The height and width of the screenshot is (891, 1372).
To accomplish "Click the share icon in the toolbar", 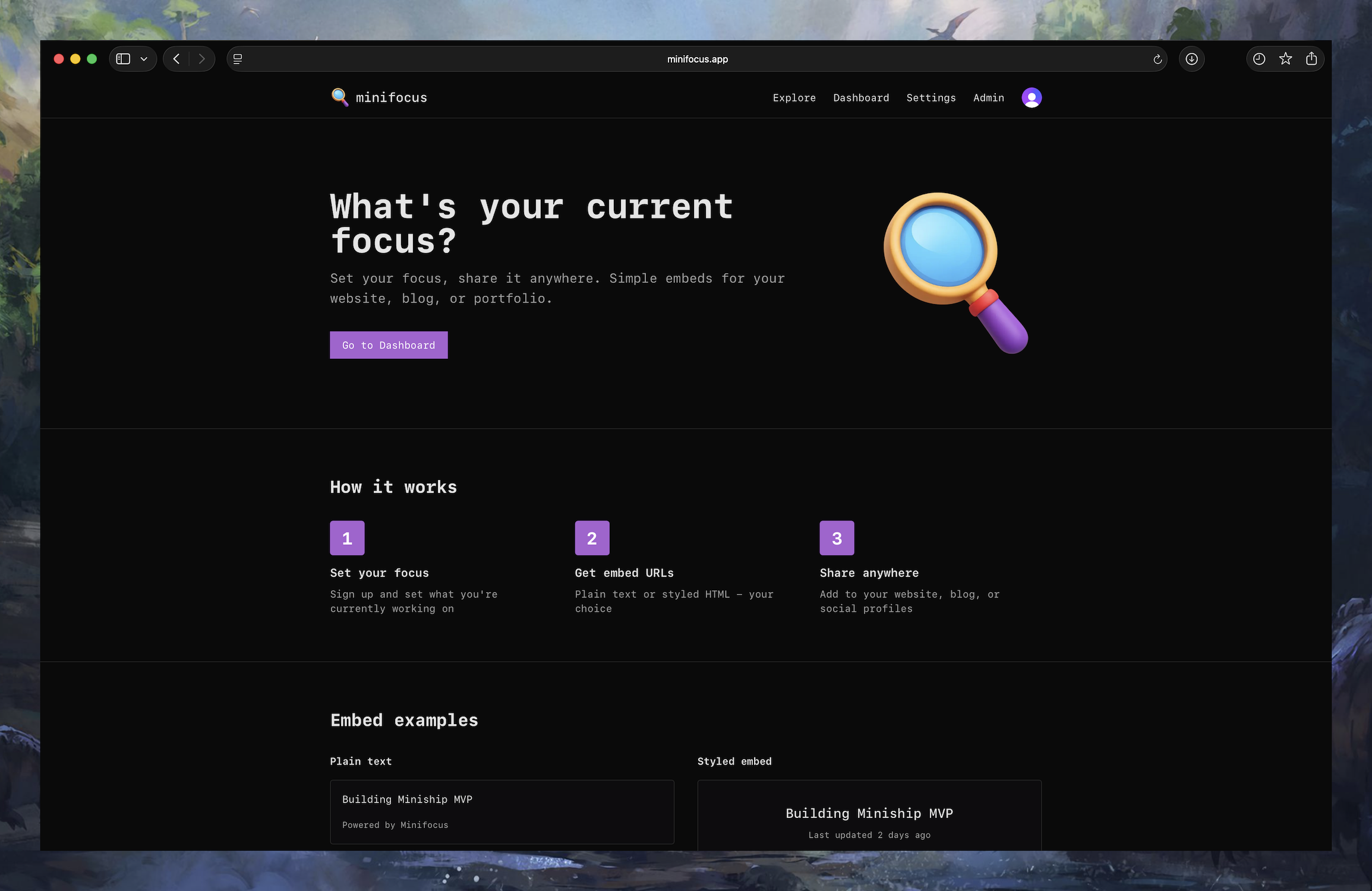I will [1311, 59].
